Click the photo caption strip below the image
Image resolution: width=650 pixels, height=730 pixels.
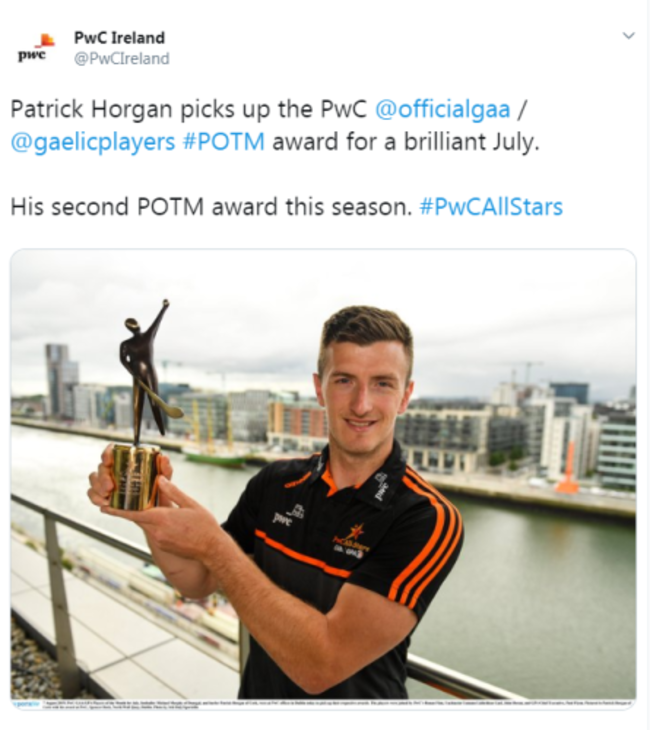point(323,703)
